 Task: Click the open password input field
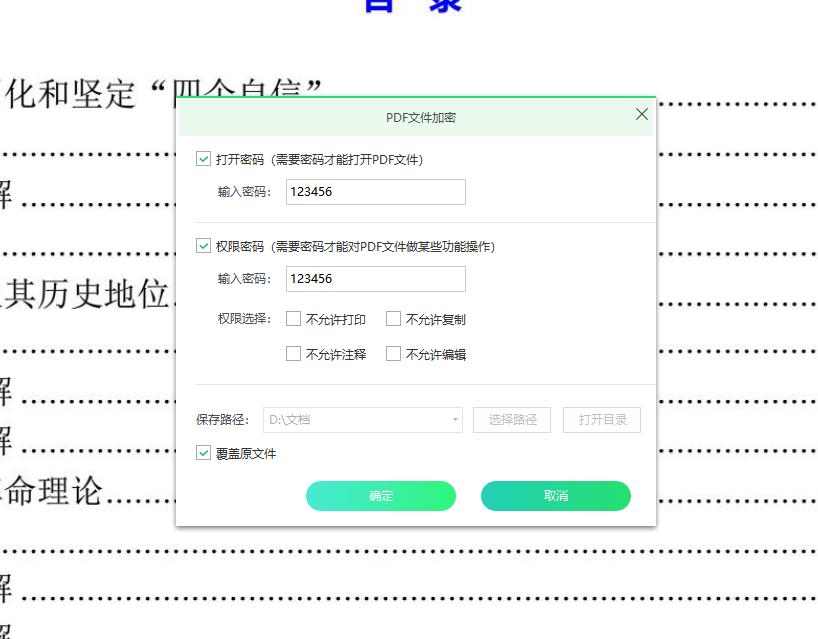pyautogui.click(x=376, y=192)
